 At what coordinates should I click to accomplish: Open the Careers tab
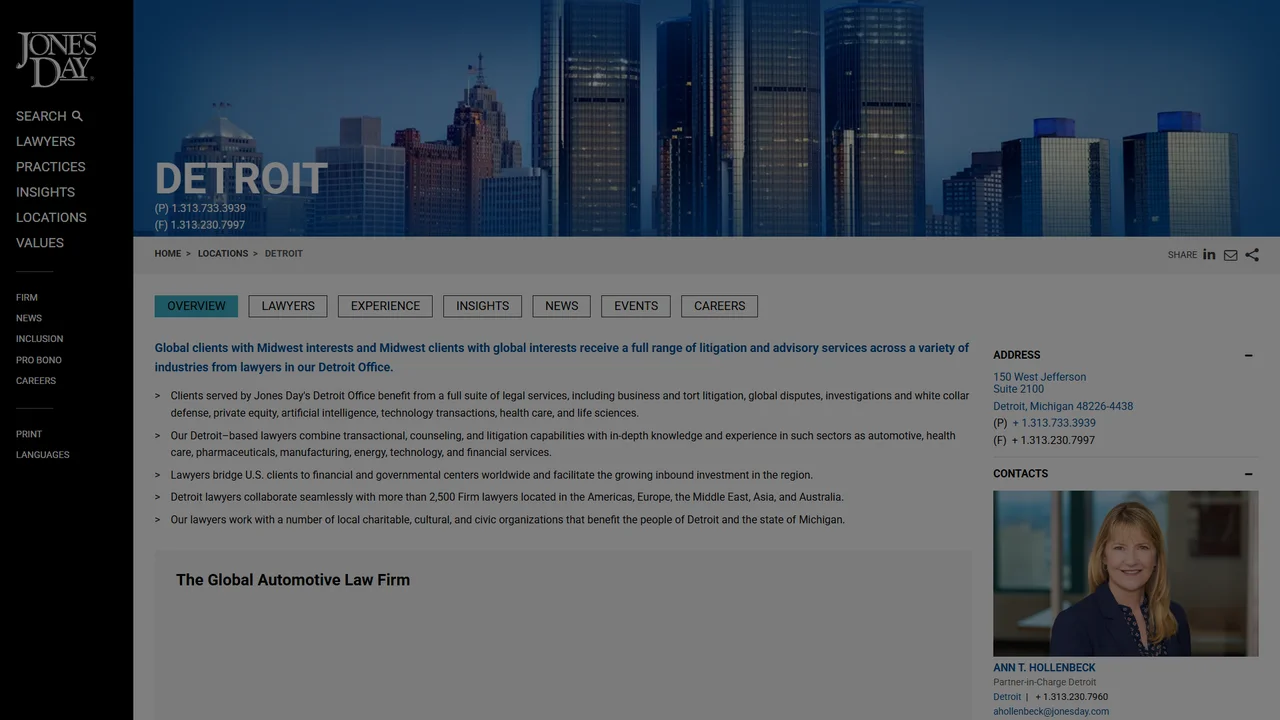[720, 306]
